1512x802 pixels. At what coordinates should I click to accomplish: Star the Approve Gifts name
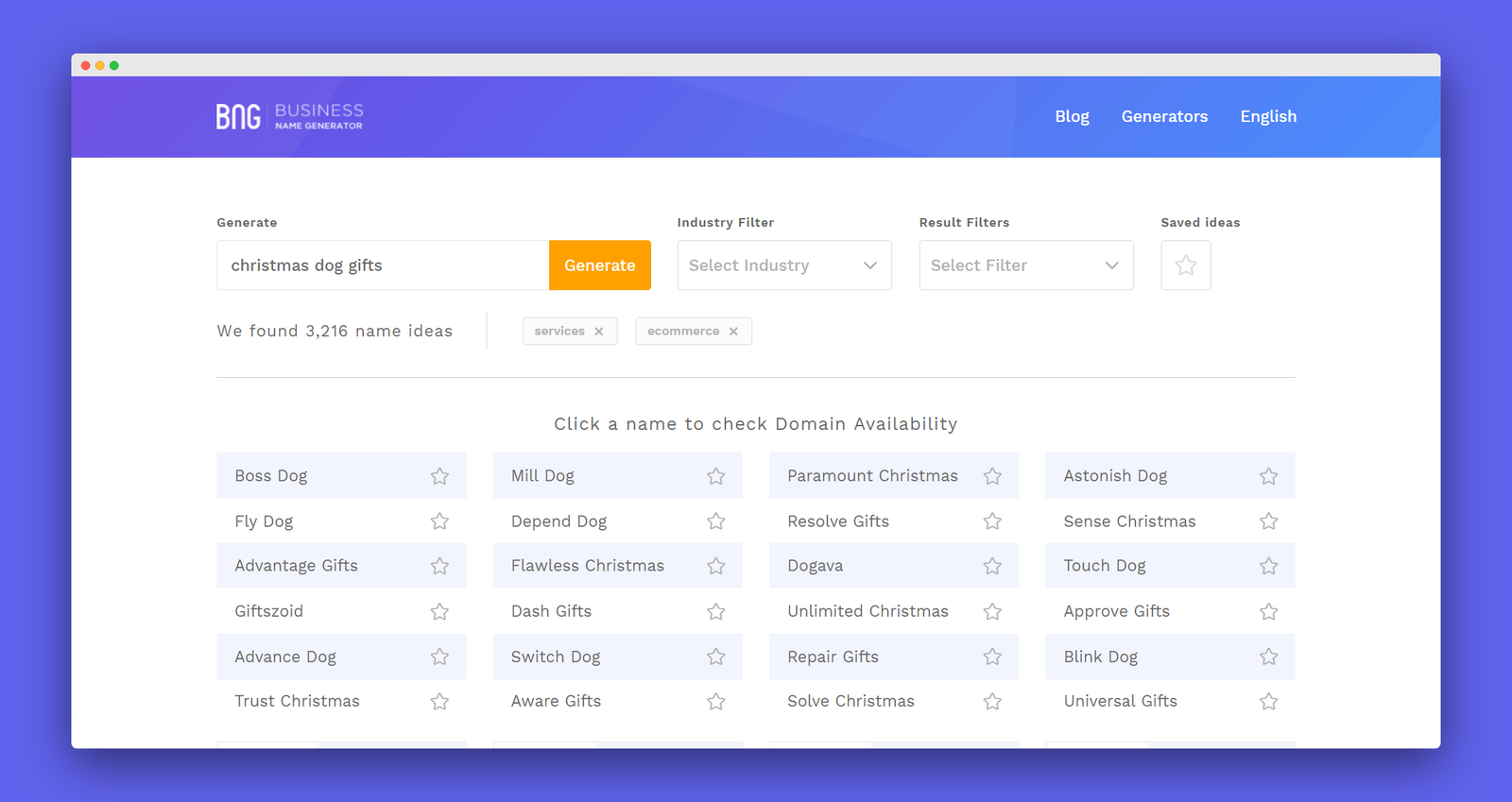(1269, 611)
